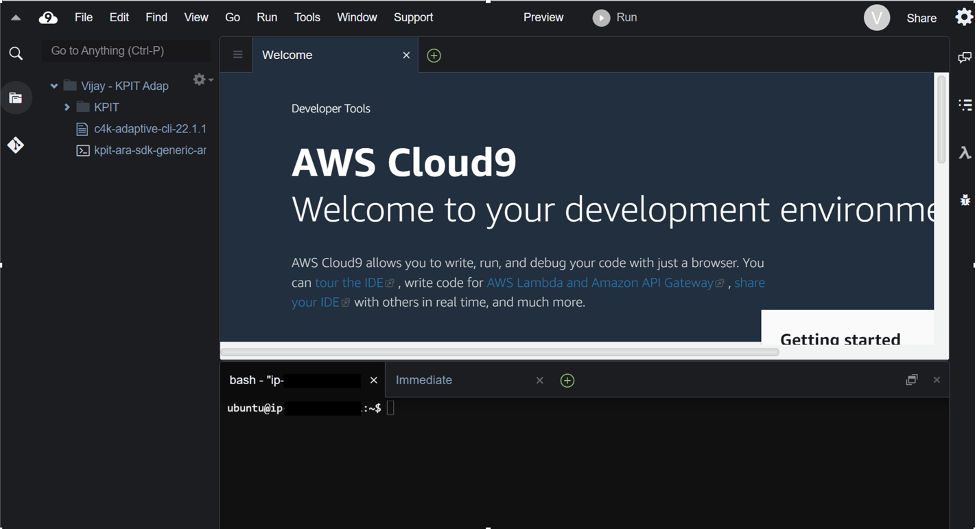Select the KPIT folder row
This screenshot has width=977, height=529.
click(106, 107)
